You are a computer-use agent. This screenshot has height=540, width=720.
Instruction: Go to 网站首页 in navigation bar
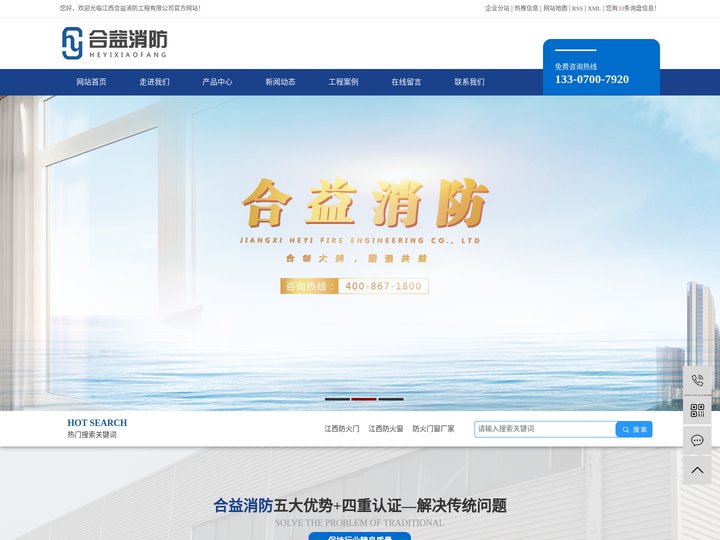click(x=91, y=82)
